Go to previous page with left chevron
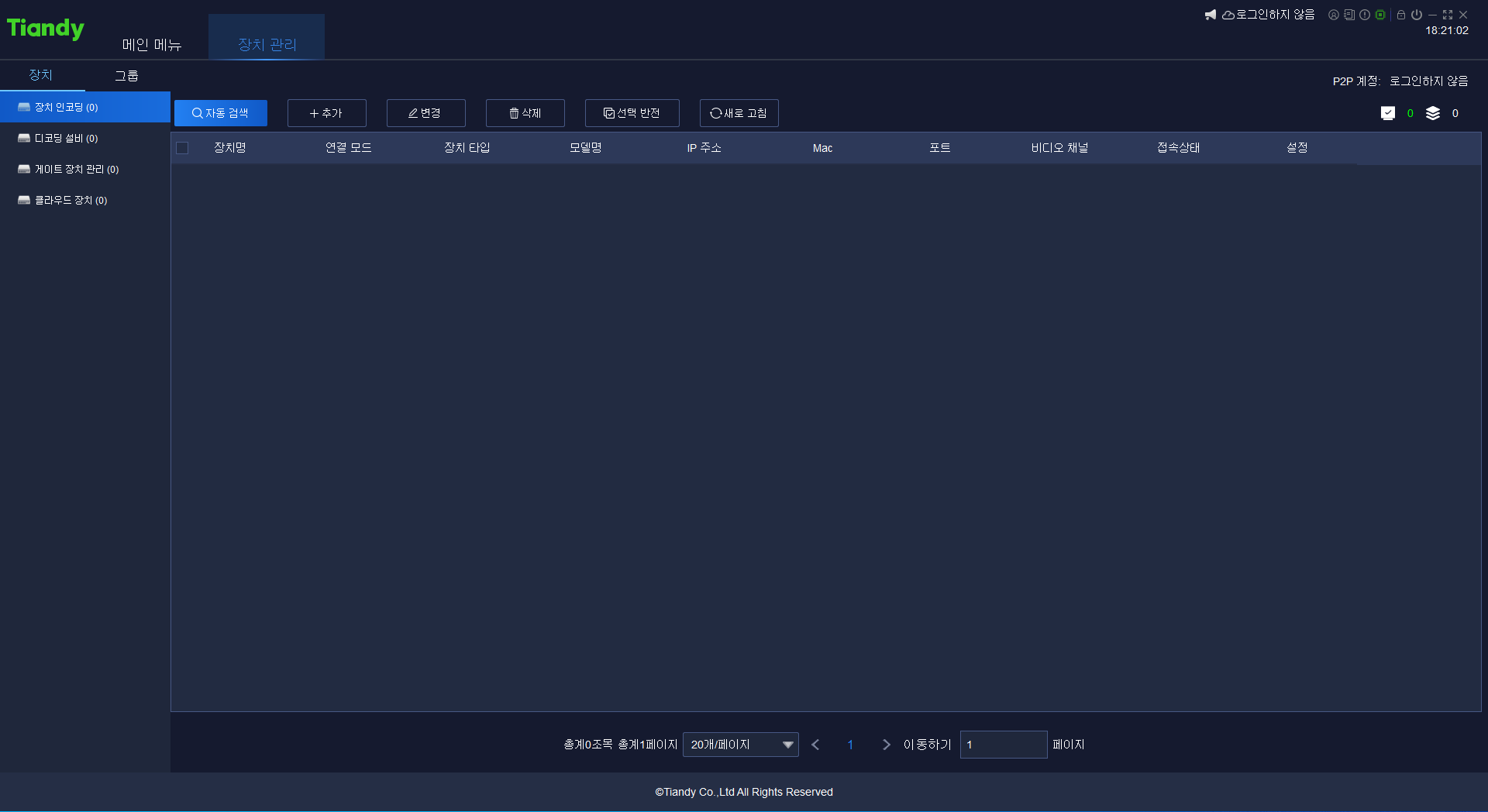The image size is (1488, 812). (815, 745)
